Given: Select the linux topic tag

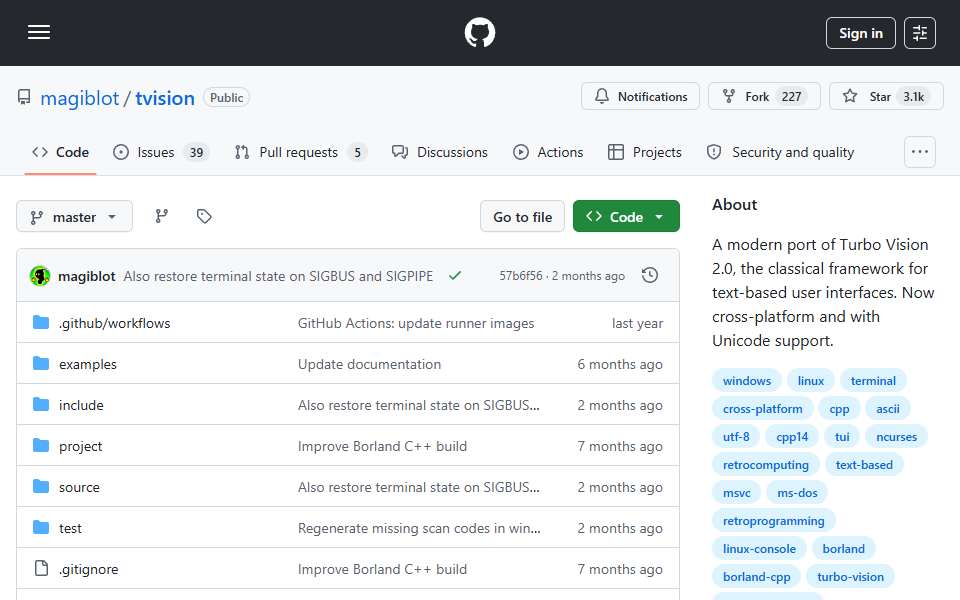Looking at the screenshot, I should tap(811, 381).
